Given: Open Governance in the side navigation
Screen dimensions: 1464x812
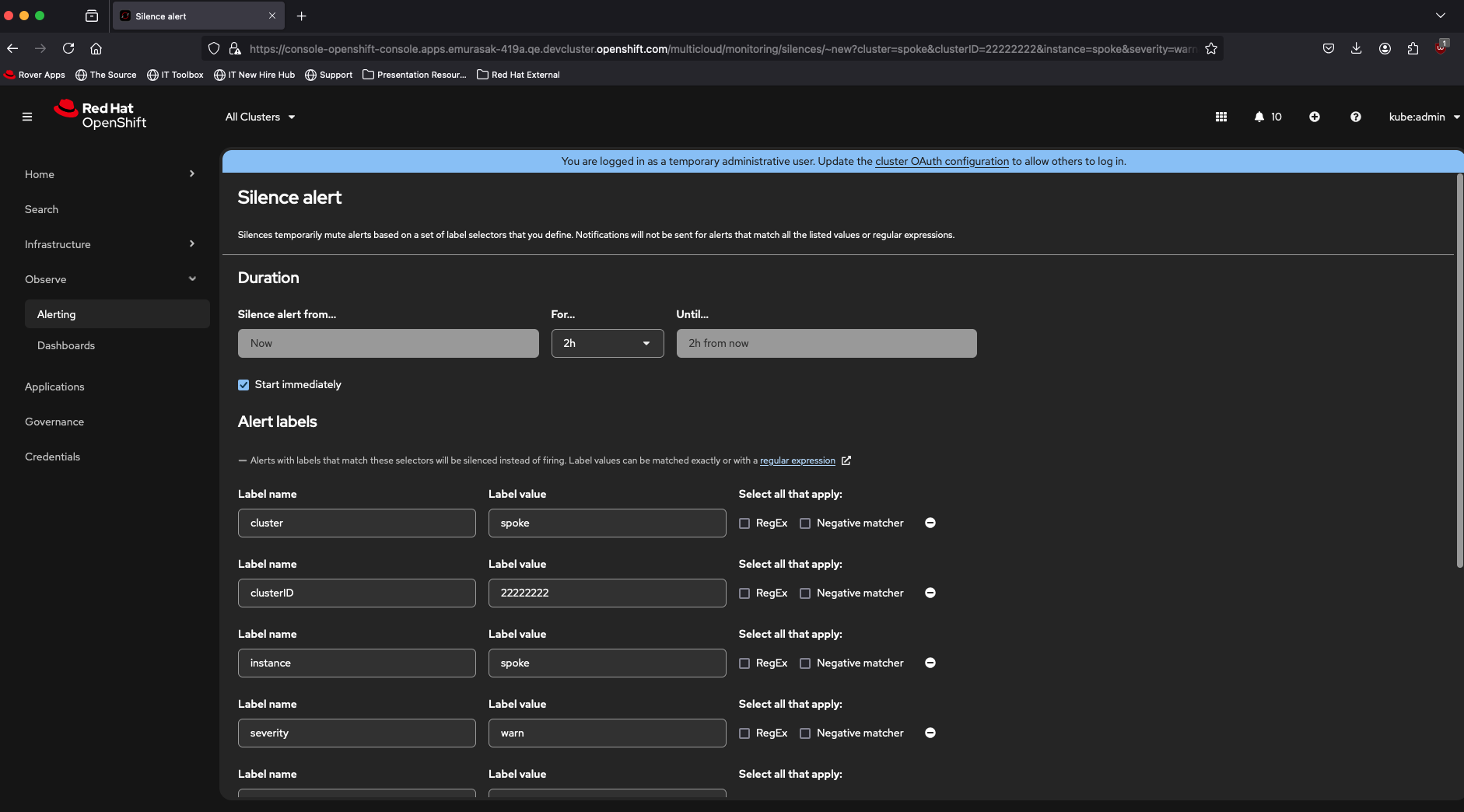Looking at the screenshot, I should pyautogui.click(x=54, y=422).
